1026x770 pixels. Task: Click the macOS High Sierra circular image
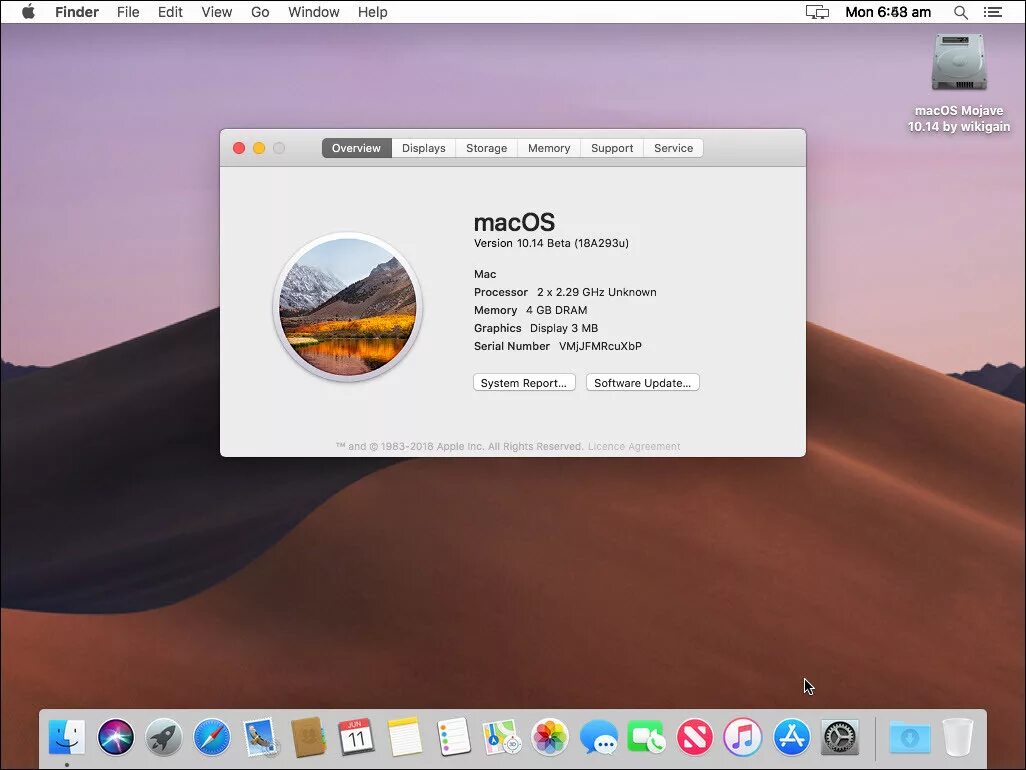347,306
